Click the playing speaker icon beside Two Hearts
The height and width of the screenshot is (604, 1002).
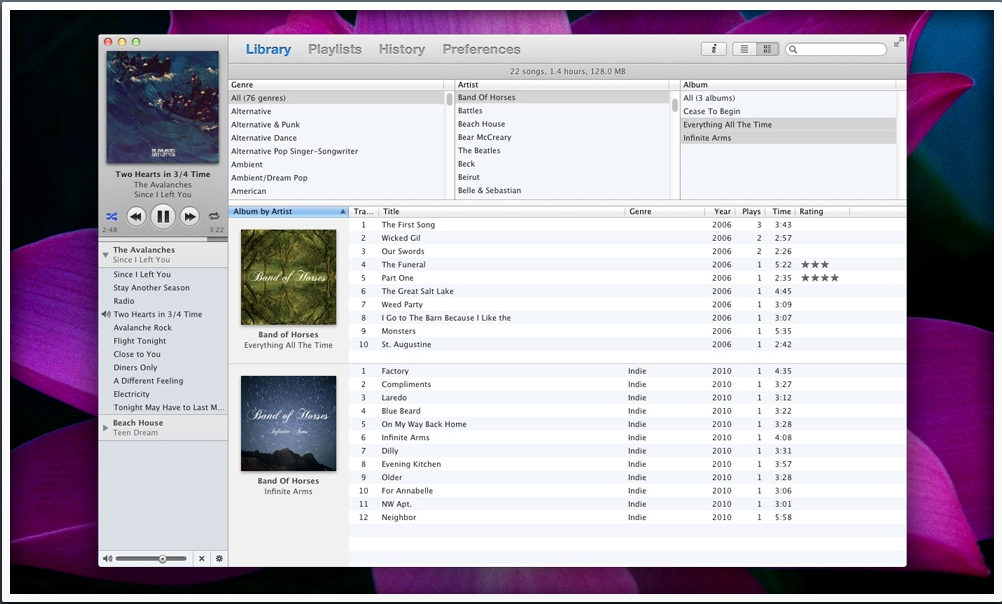(x=106, y=314)
